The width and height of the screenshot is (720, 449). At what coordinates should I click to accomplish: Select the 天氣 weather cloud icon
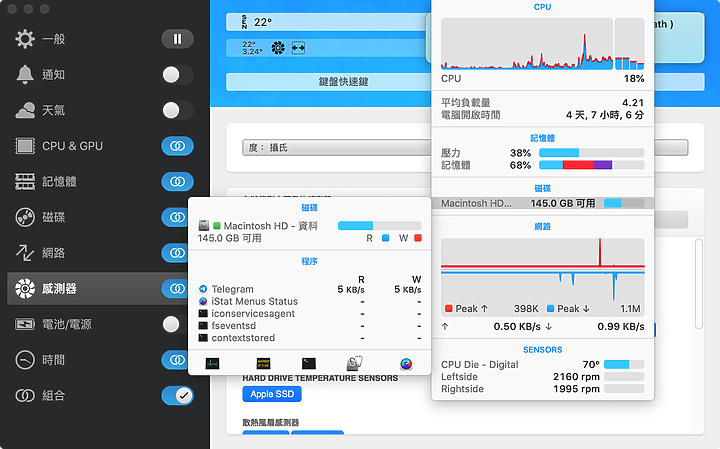pos(25,110)
